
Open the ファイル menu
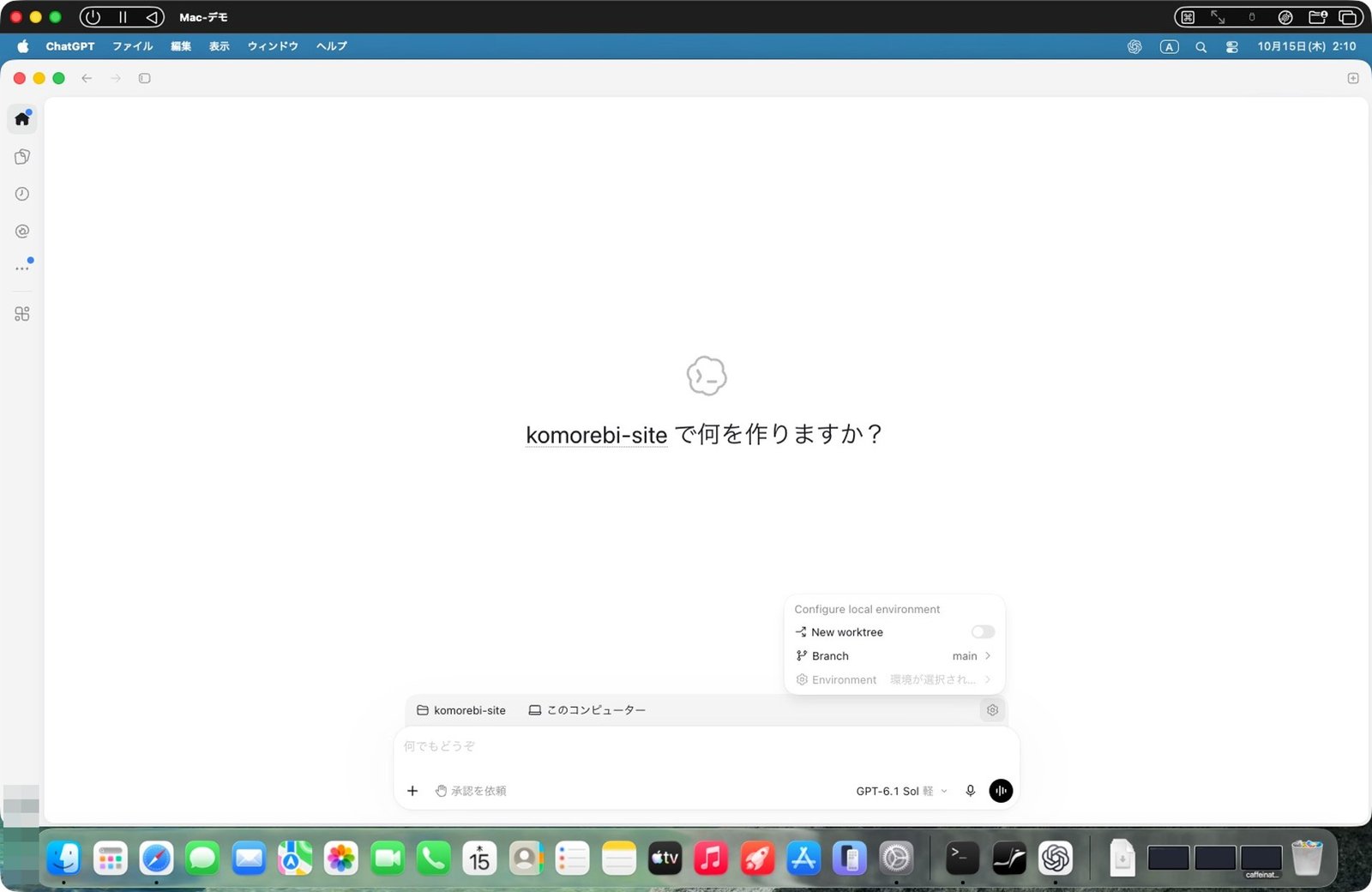point(133,46)
